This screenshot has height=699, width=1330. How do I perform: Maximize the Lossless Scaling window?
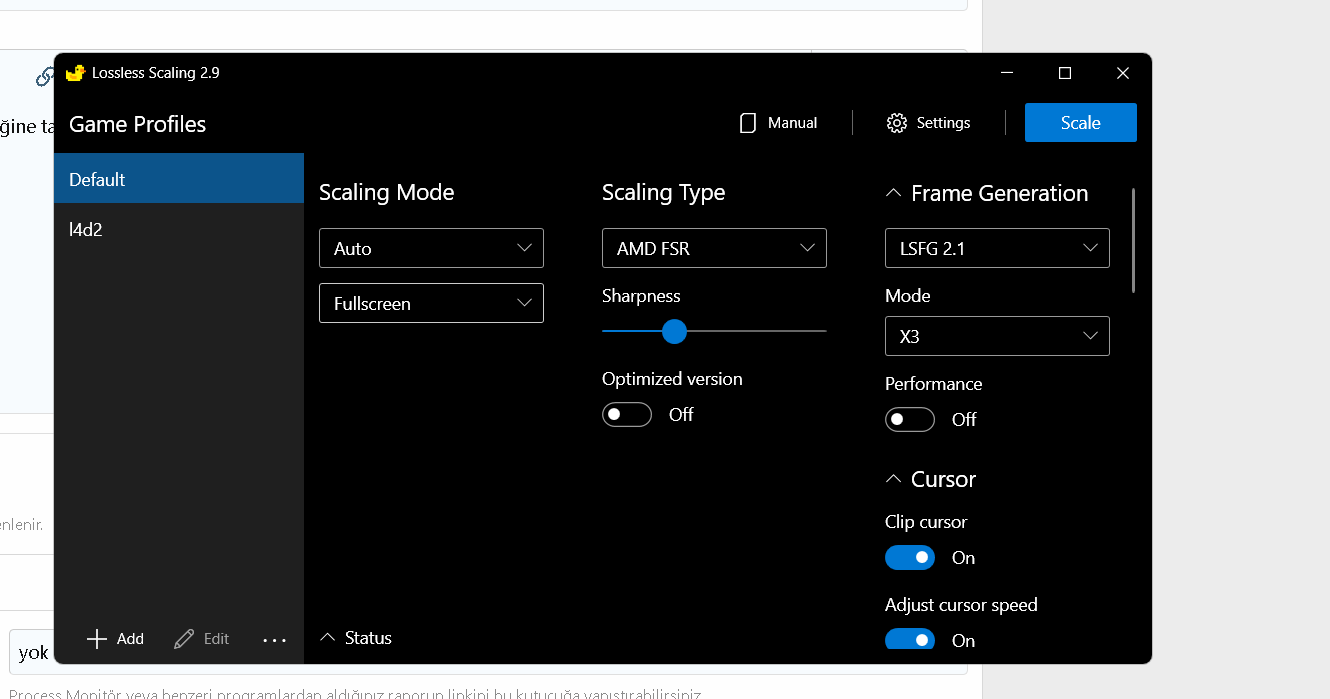coord(1065,73)
